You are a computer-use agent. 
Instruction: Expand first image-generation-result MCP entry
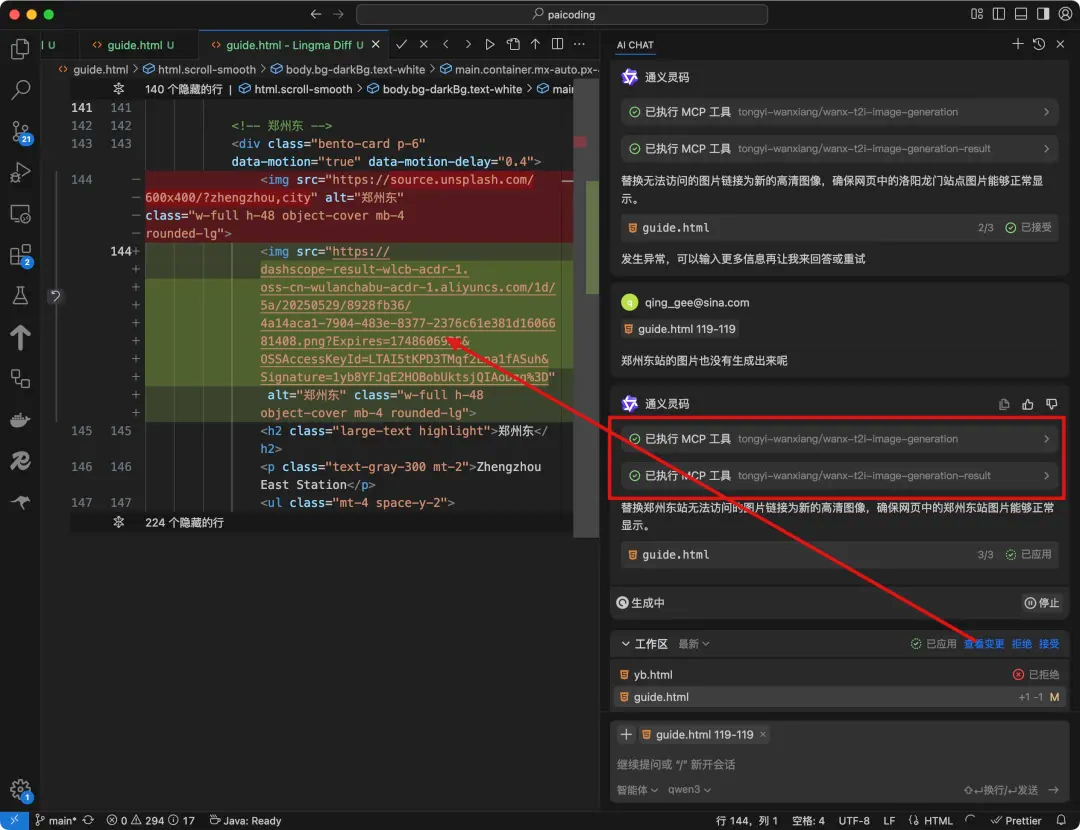(839, 149)
